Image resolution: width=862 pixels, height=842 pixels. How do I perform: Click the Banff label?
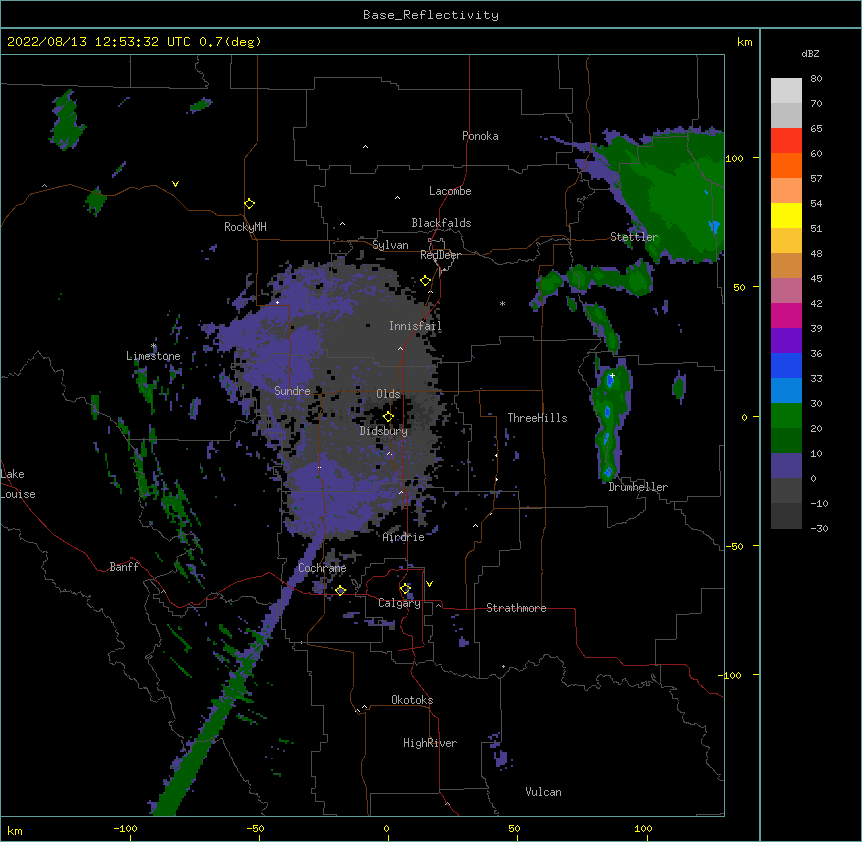pyautogui.click(x=124, y=567)
